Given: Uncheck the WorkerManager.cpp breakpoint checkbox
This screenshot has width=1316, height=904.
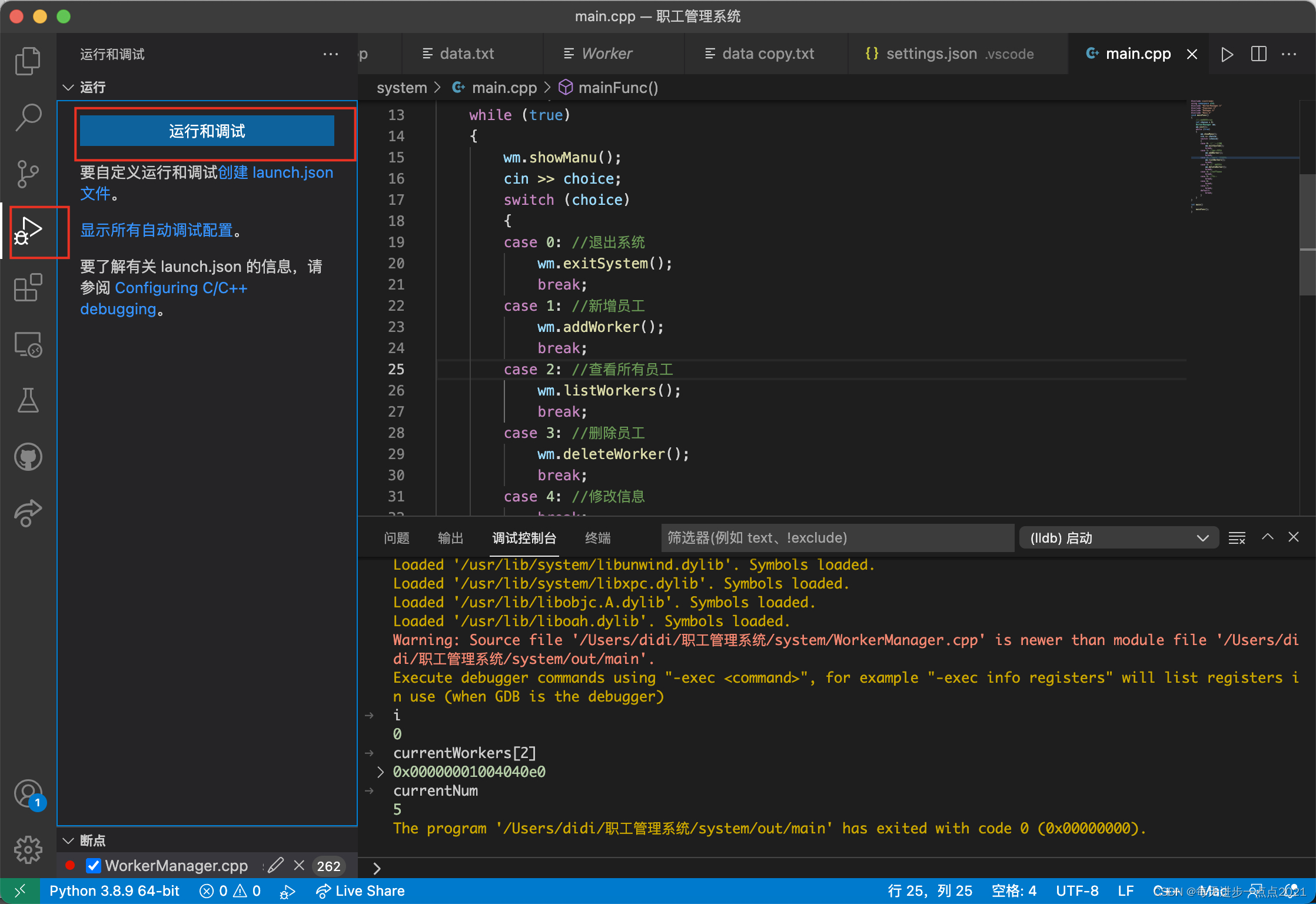Looking at the screenshot, I should 93,866.
